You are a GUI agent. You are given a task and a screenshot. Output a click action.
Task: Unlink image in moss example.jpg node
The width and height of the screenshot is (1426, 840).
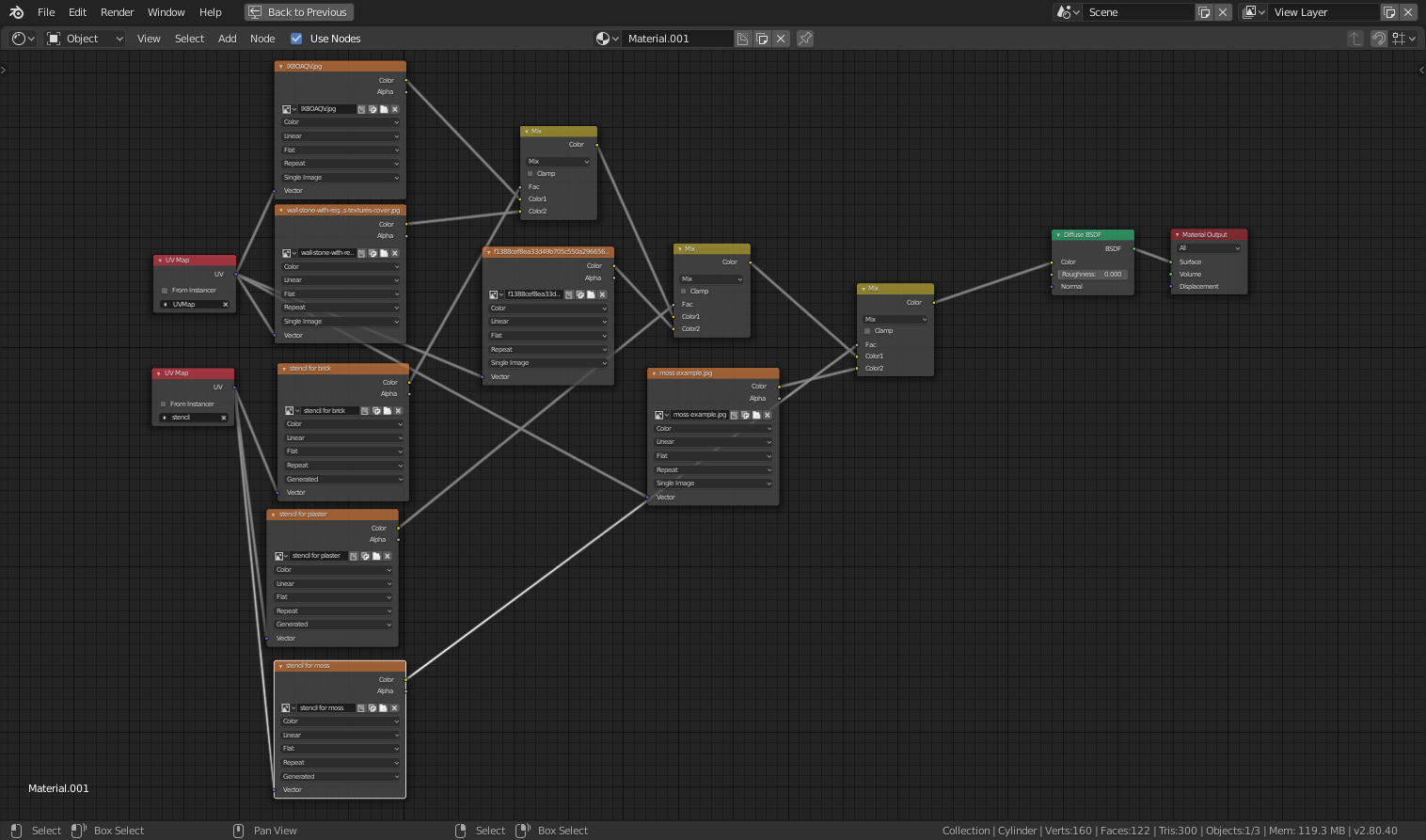tap(768, 415)
